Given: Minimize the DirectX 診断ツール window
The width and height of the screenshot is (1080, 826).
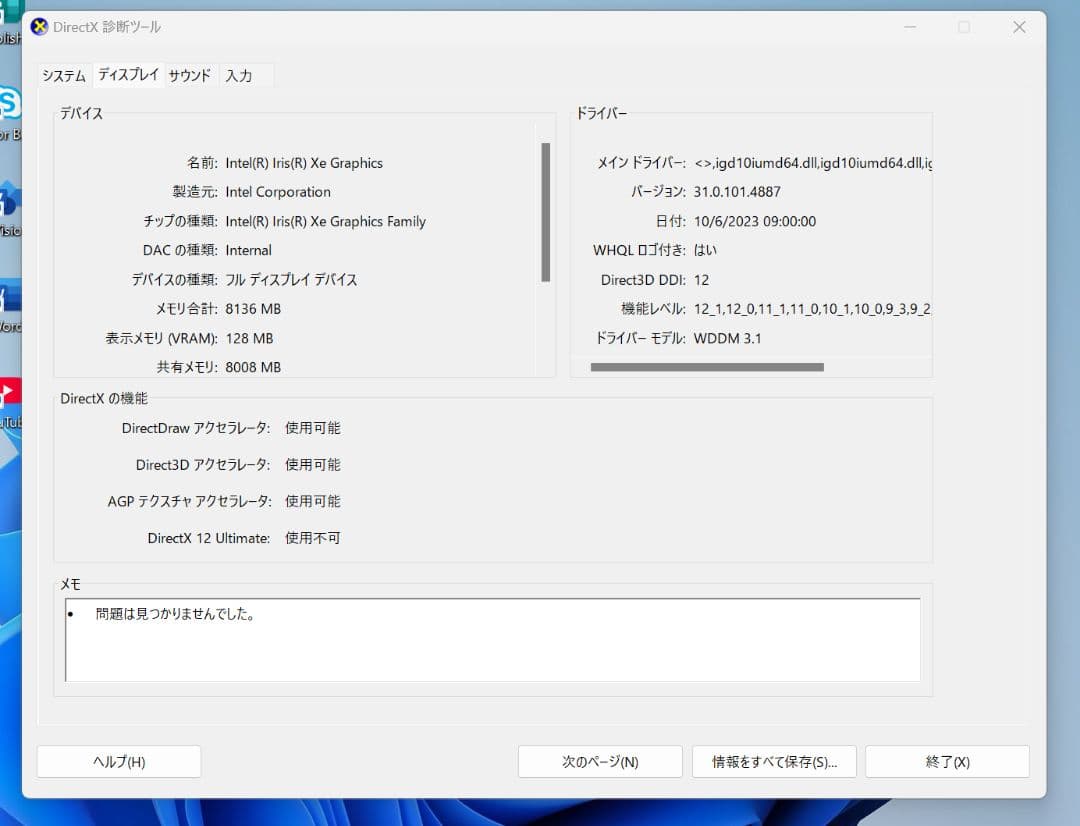Looking at the screenshot, I should tap(911, 27).
